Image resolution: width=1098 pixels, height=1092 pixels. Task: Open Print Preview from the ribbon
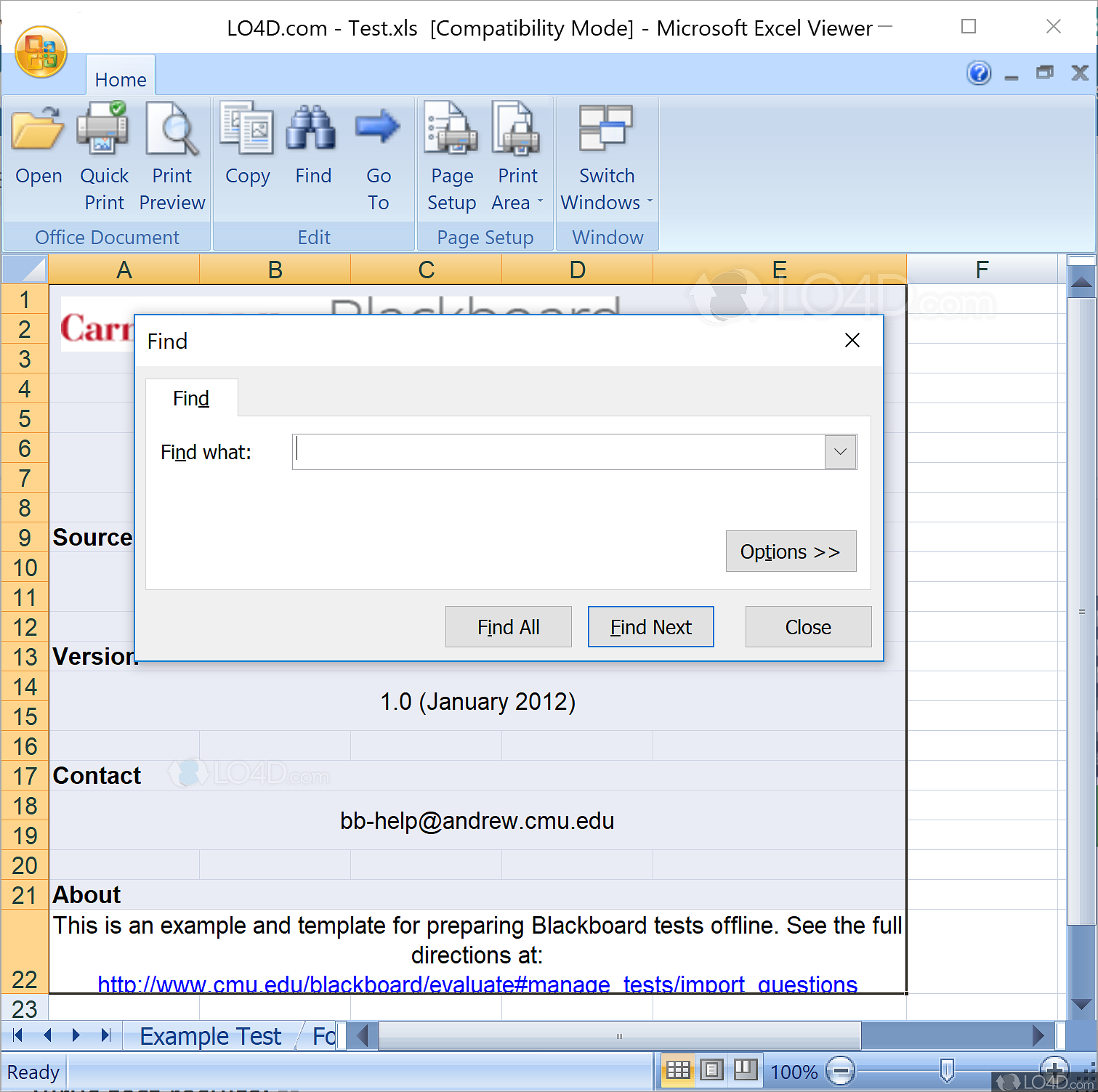tap(172, 129)
